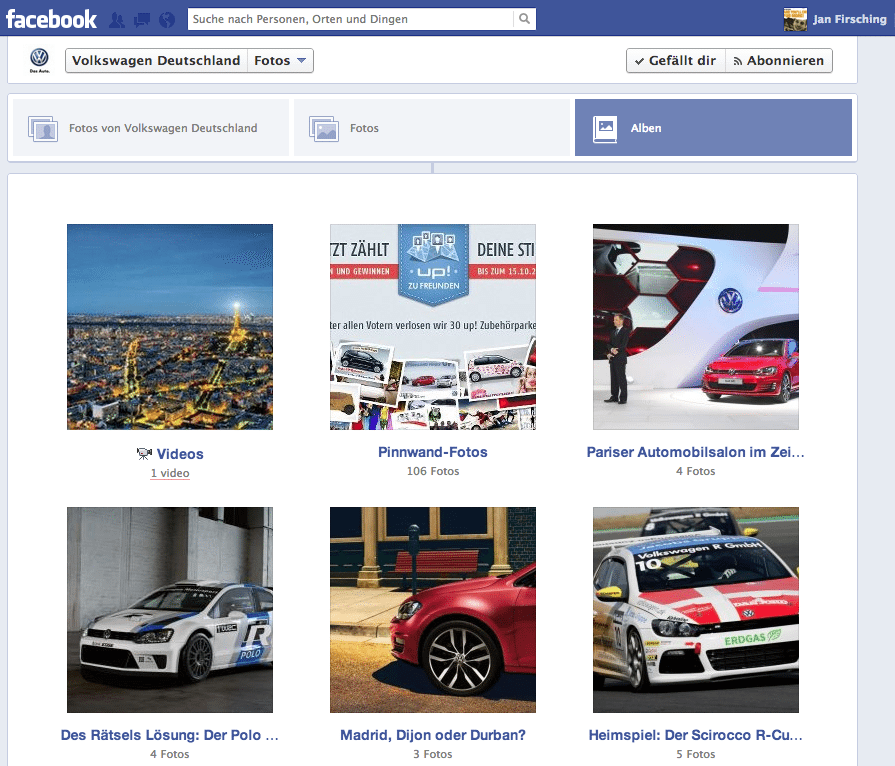Click the 1 video count link
Image resolution: width=895 pixels, height=766 pixels.
tap(170, 473)
